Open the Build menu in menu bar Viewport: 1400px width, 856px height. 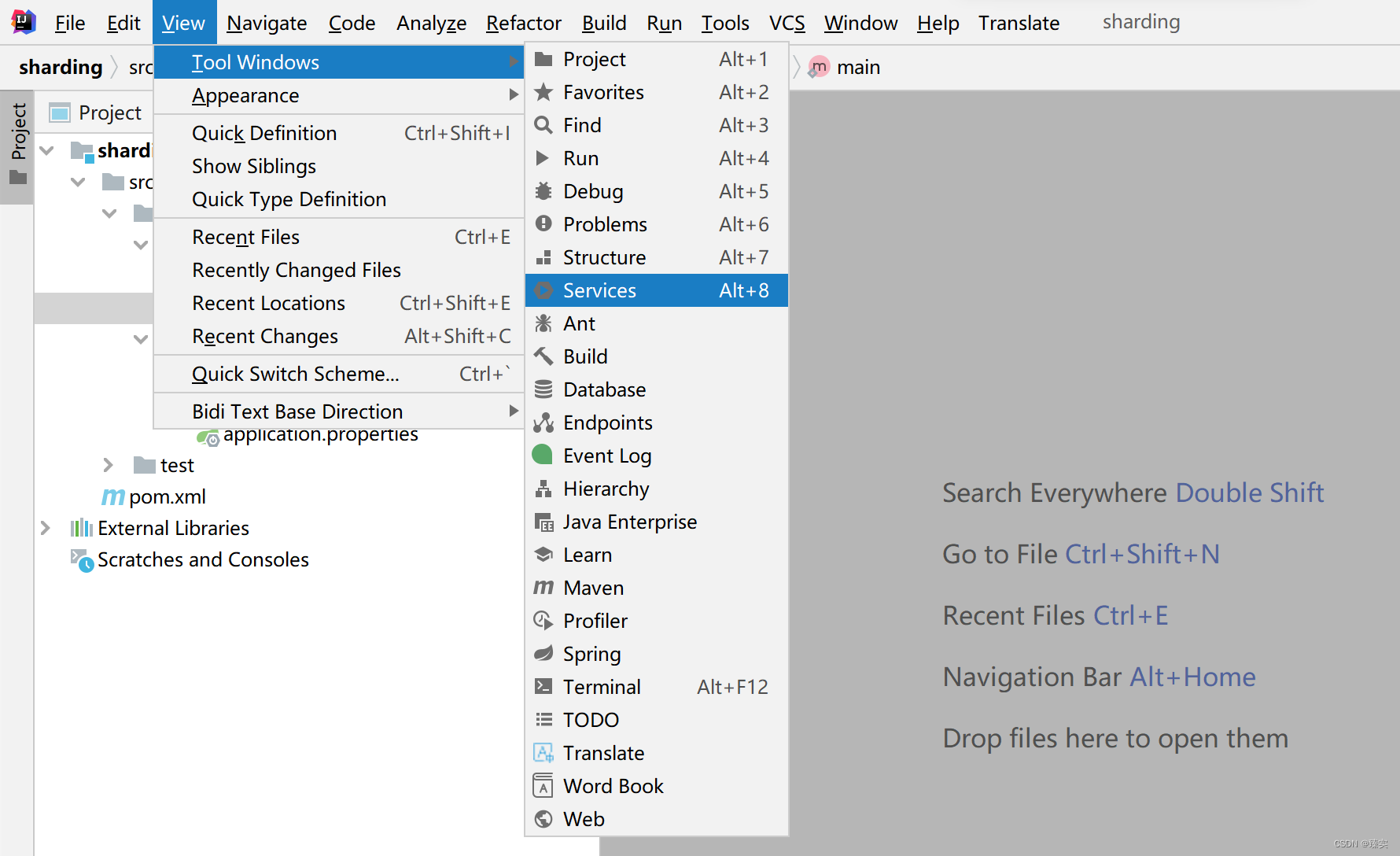click(x=604, y=23)
